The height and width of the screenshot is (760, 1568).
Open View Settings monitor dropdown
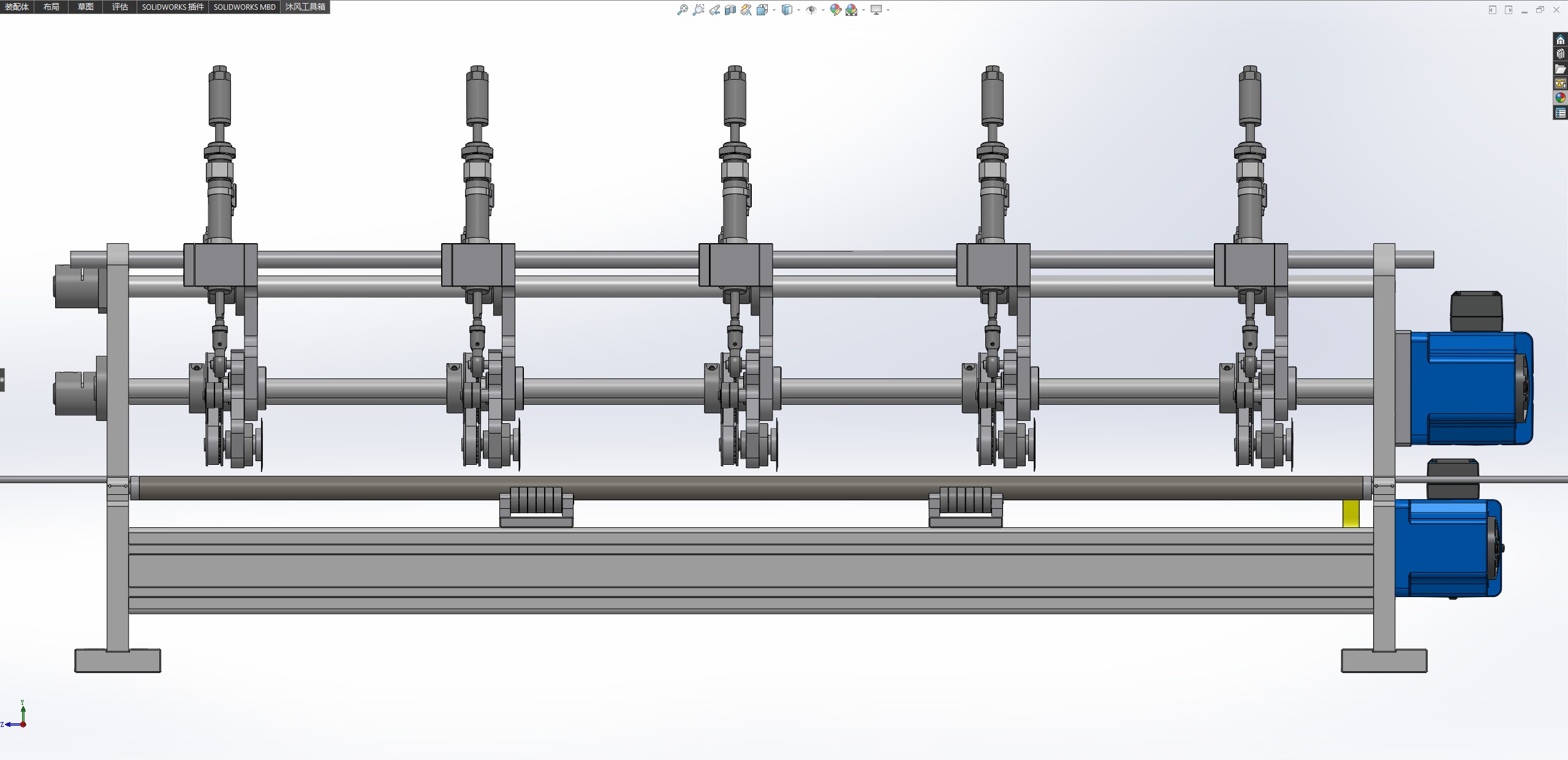pos(888,10)
